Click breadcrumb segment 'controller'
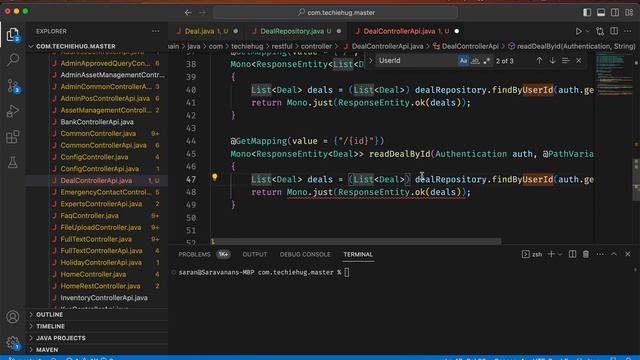Viewport: 640px width, 360px height. click(316, 46)
